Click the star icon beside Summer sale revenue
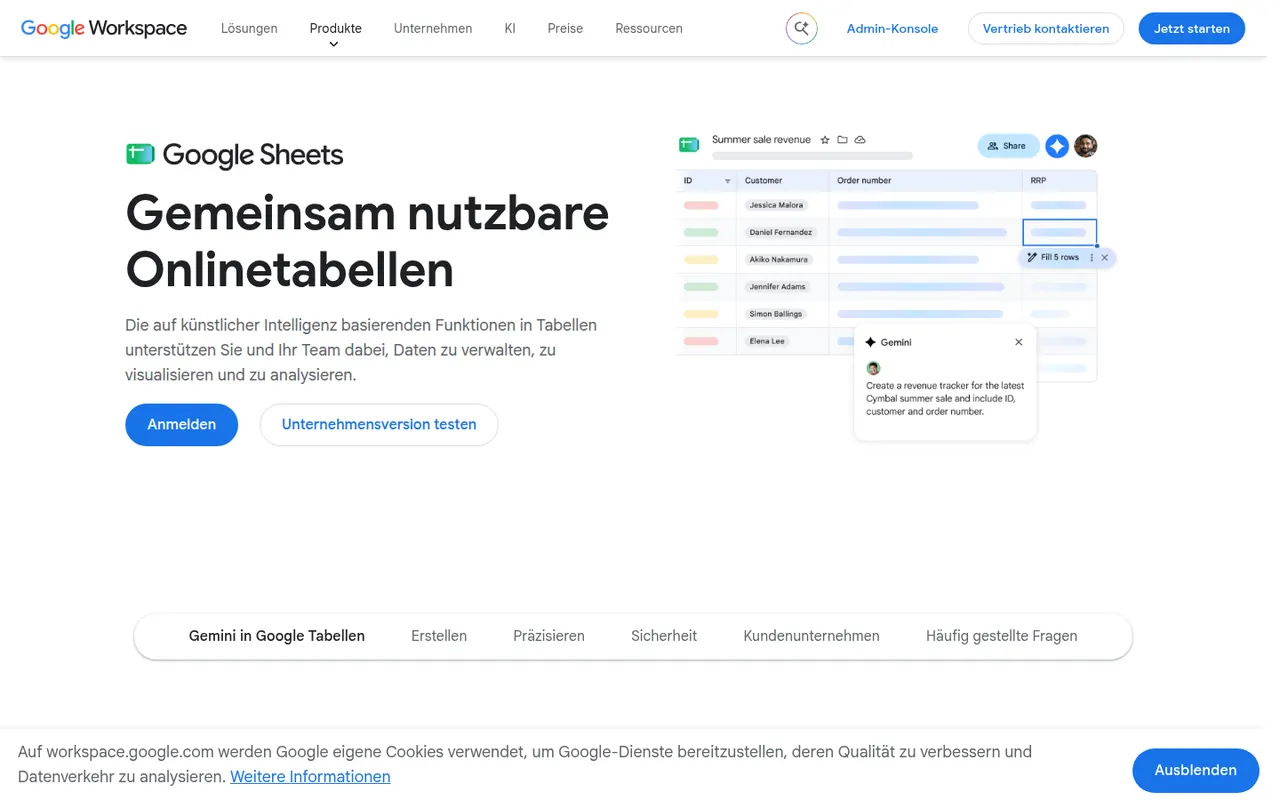This screenshot has height=800, width=1280. tap(825, 140)
